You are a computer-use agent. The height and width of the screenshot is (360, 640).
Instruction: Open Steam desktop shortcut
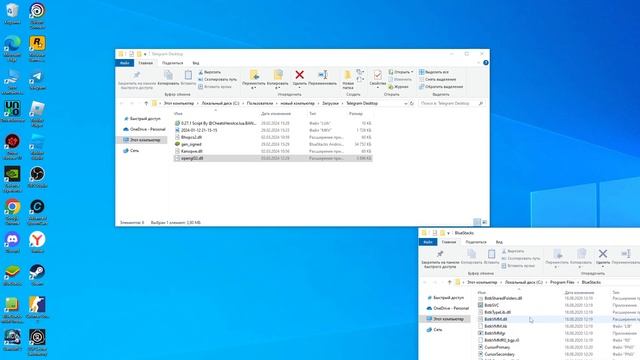click(37, 276)
